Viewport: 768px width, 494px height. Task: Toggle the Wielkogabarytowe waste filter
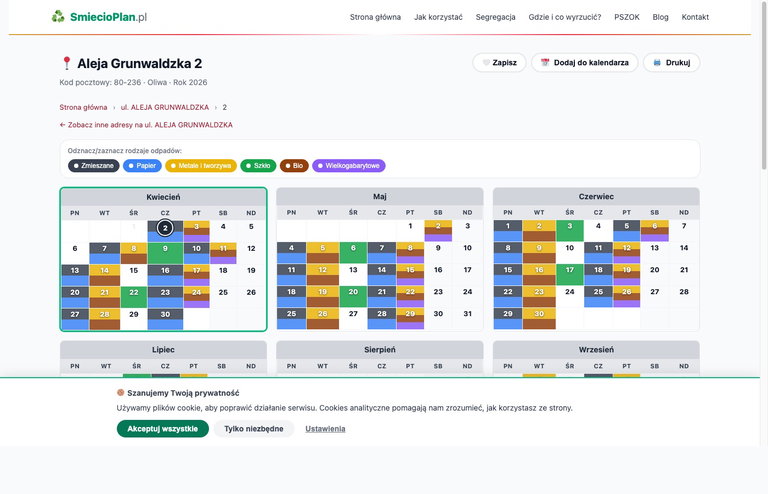click(348, 166)
